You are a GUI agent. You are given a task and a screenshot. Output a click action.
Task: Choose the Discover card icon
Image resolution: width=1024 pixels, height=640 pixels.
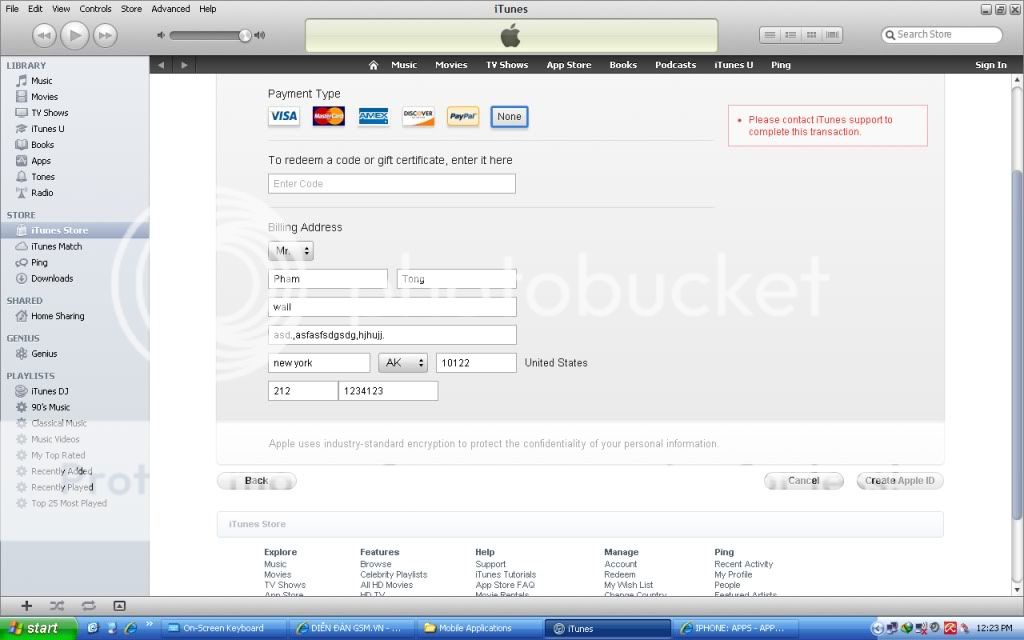pyautogui.click(x=418, y=117)
